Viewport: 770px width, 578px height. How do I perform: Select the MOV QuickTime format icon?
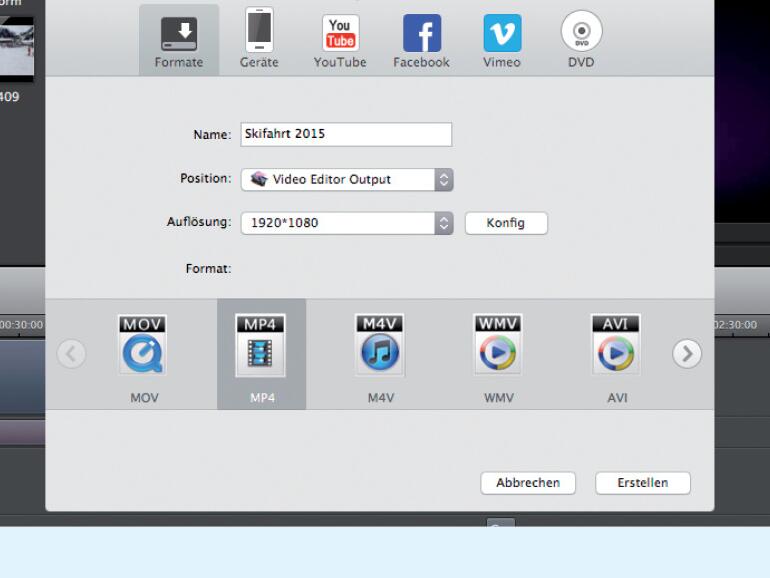(143, 345)
